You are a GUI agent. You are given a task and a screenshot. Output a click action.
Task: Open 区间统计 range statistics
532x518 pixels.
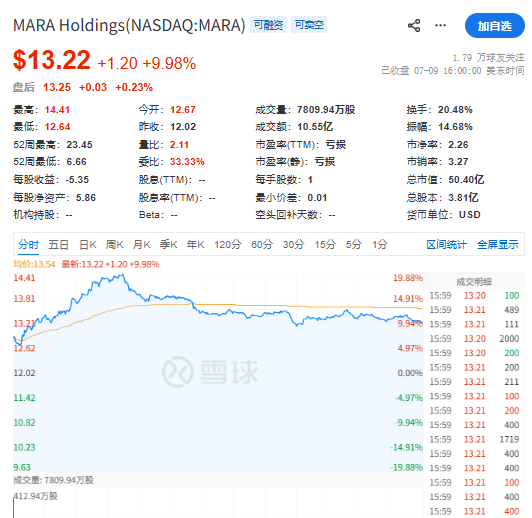click(446, 245)
